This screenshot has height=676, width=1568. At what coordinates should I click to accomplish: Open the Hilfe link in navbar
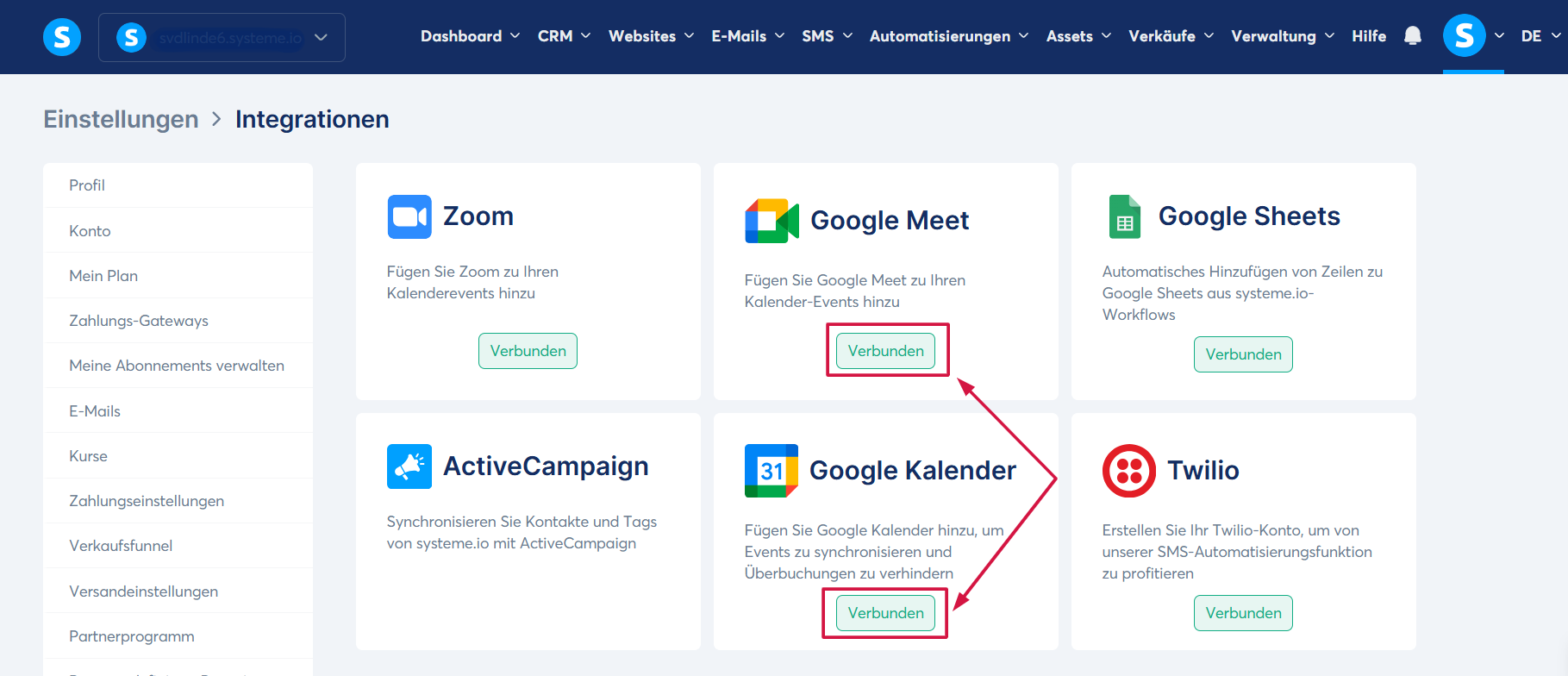pyautogui.click(x=1369, y=36)
